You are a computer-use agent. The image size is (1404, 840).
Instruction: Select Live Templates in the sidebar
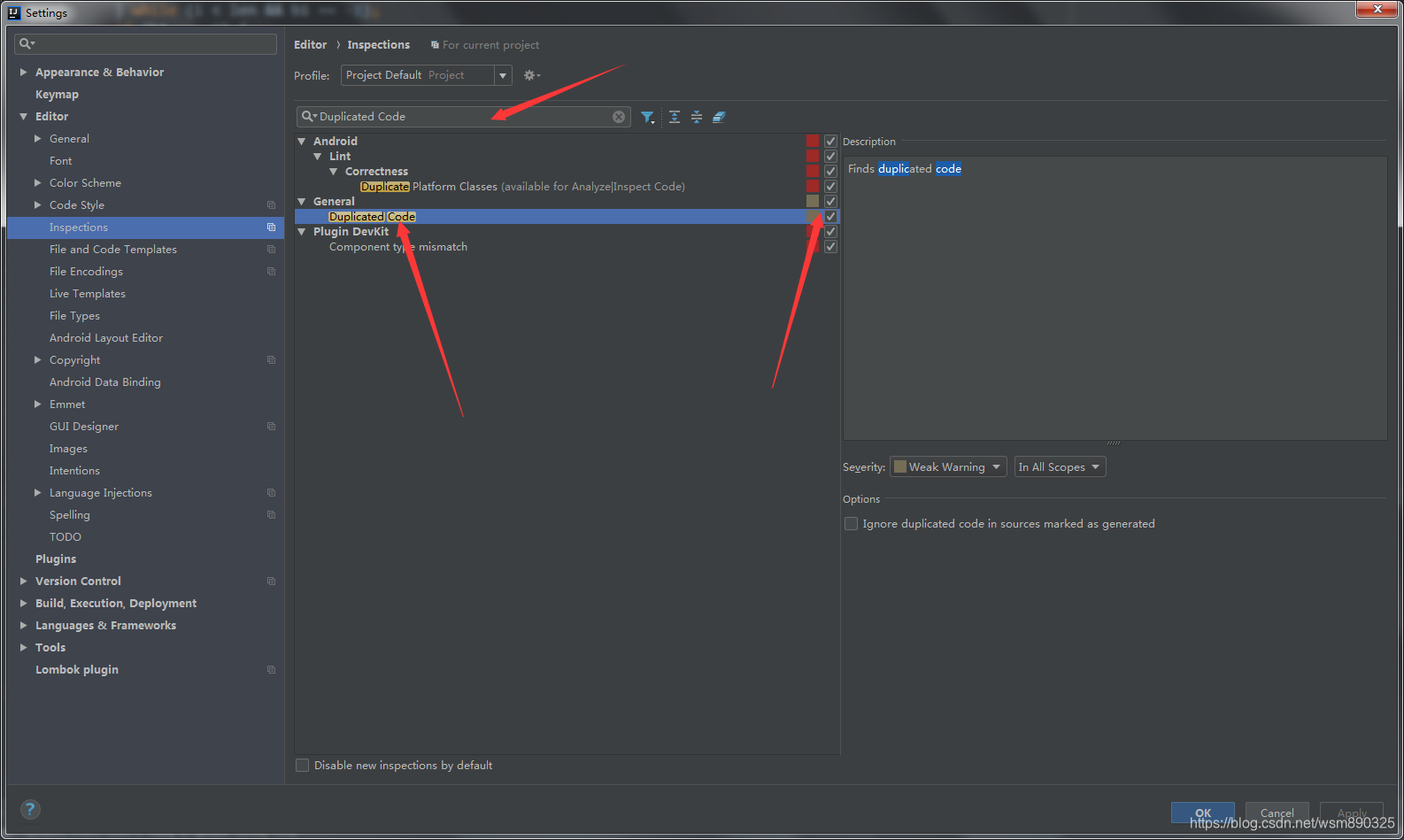(88, 294)
